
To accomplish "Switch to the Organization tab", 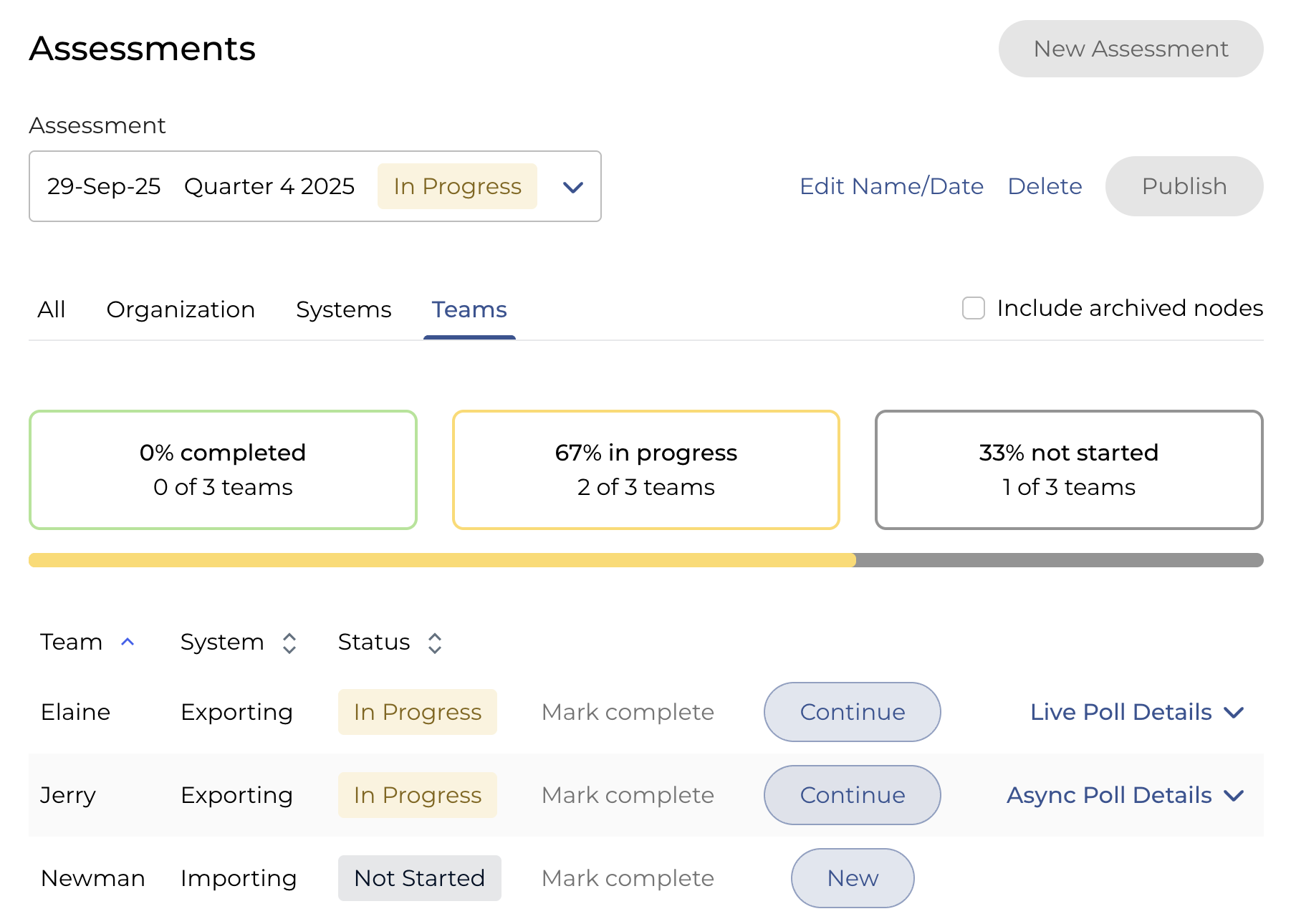I will [x=181, y=309].
